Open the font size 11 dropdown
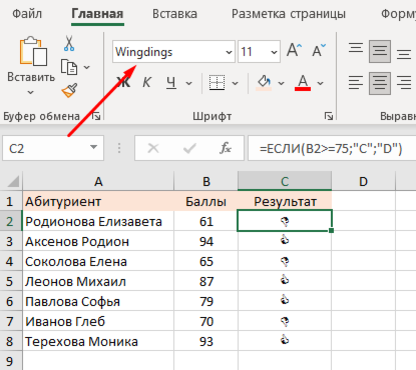416x370 pixels. (274, 52)
